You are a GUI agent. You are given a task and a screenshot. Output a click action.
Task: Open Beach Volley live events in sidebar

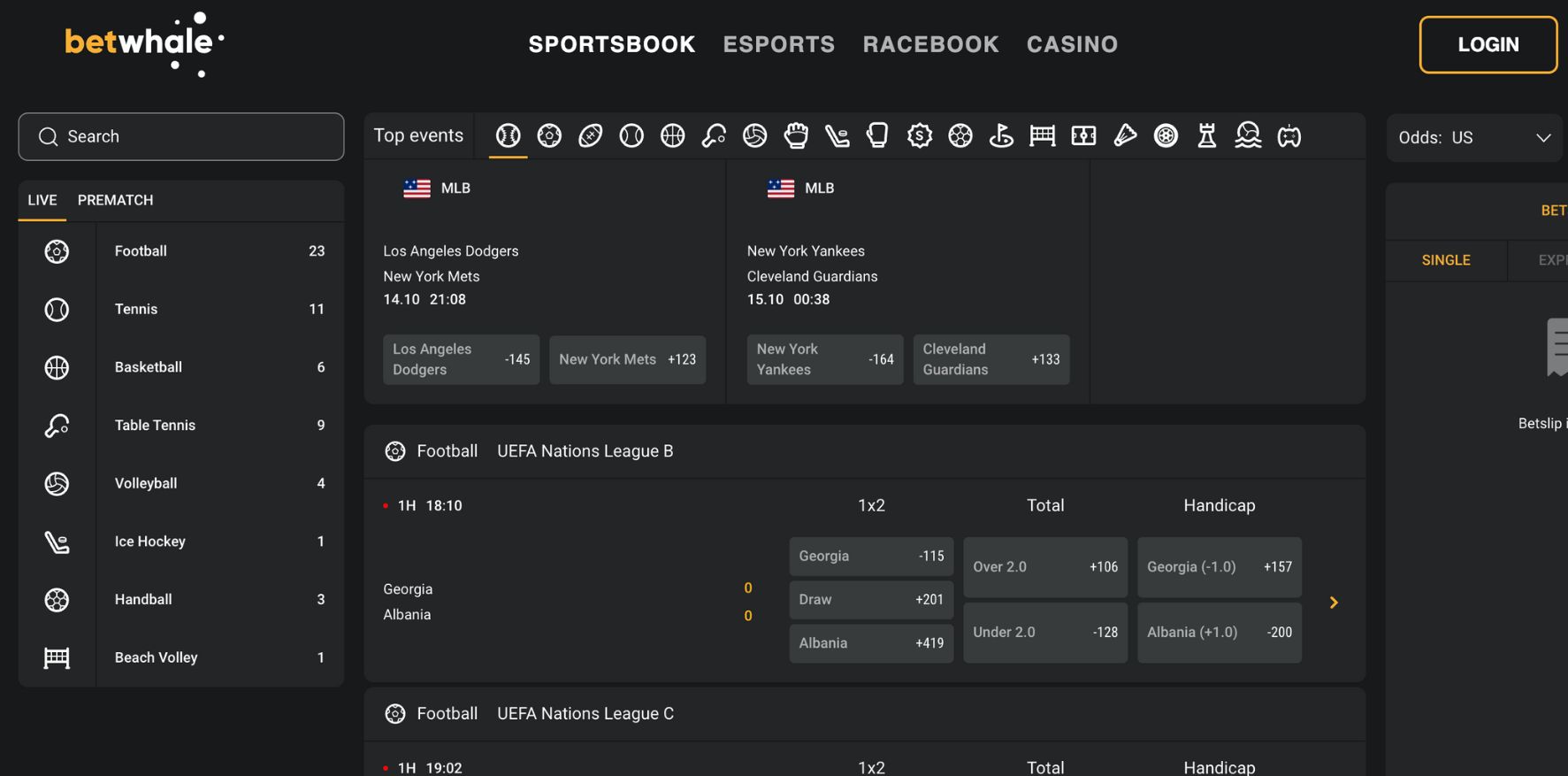coord(181,657)
